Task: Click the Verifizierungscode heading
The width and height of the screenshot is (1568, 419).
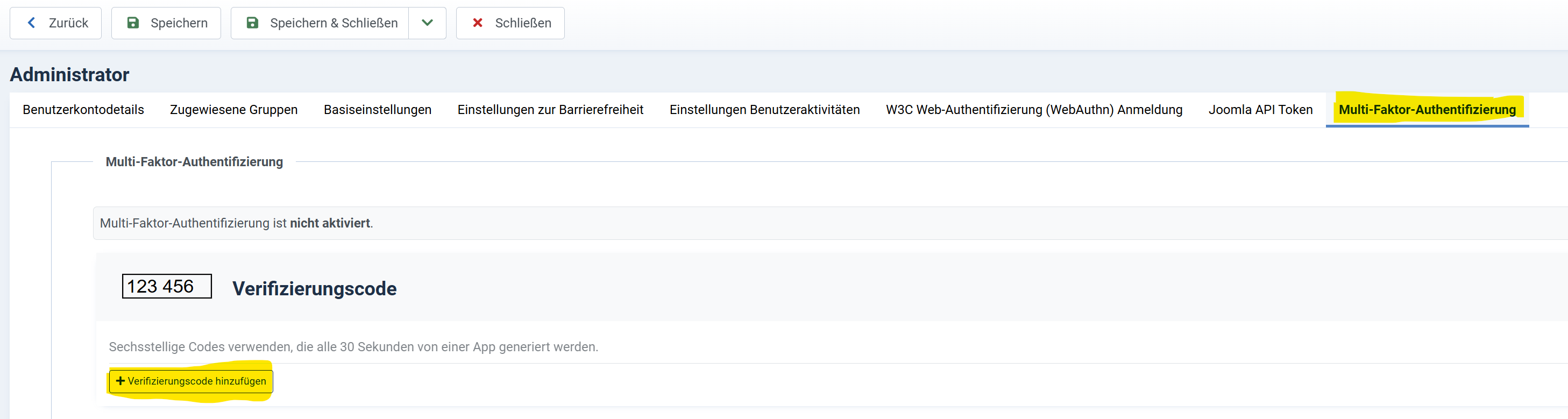Action: [x=314, y=289]
